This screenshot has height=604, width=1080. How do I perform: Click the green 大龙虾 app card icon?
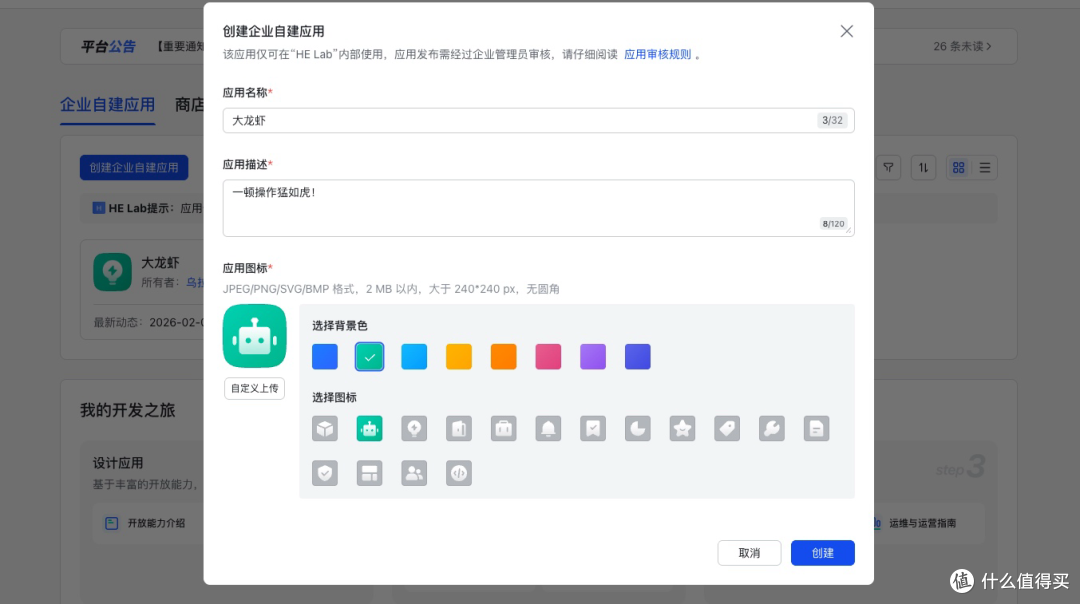click(x=112, y=272)
